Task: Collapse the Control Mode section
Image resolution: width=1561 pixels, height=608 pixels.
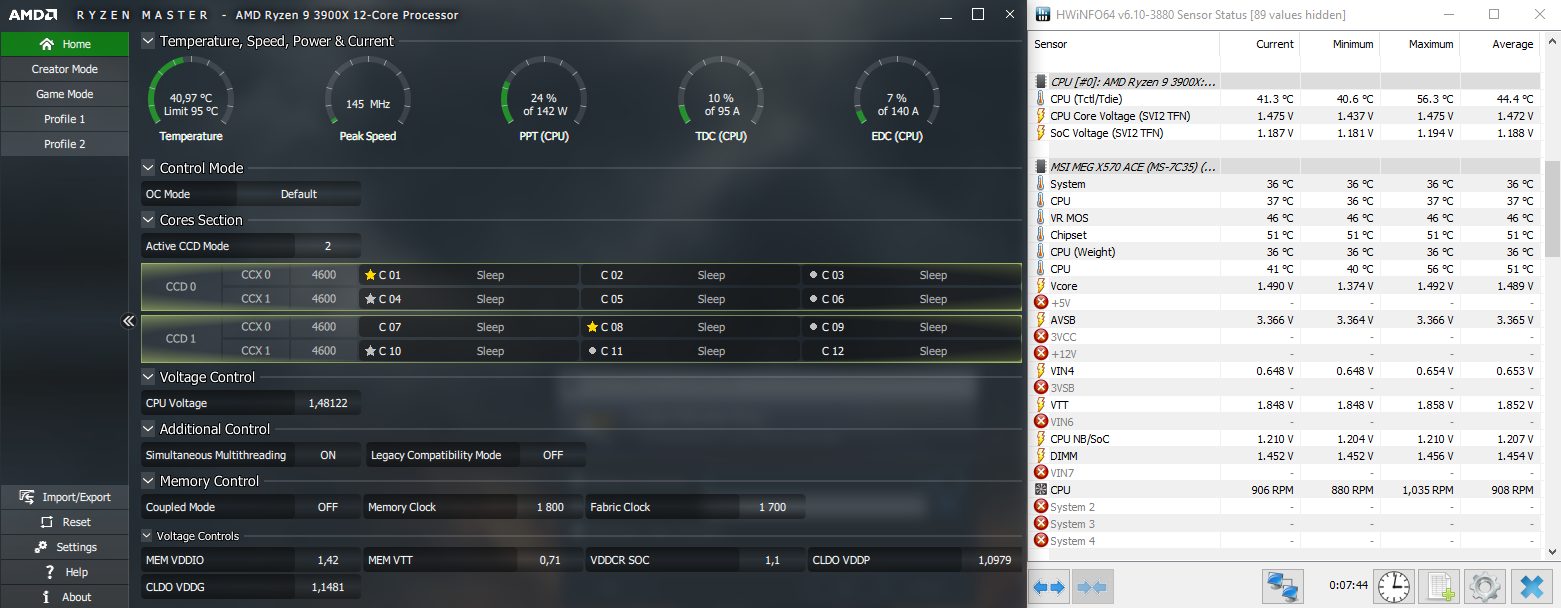Action: 148,168
